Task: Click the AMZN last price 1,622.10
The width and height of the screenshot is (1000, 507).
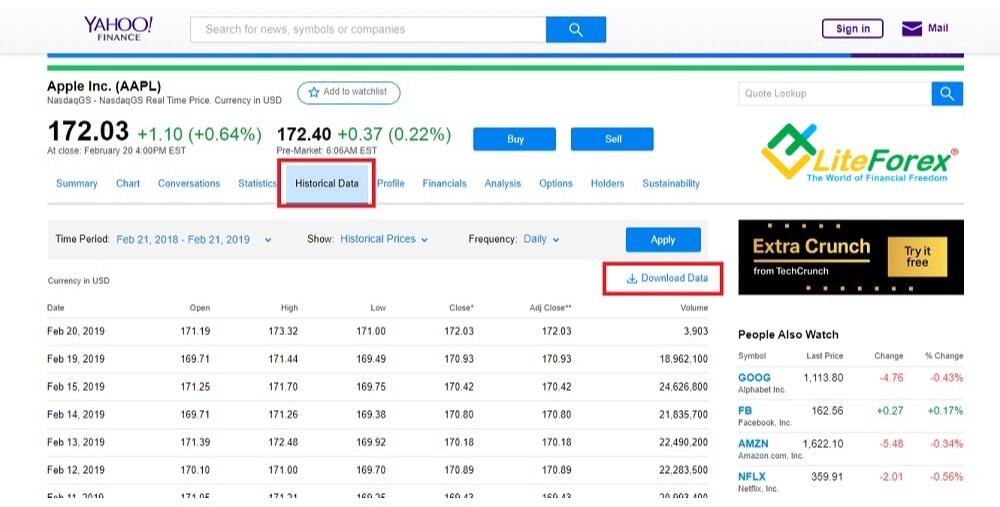Action: [x=823, y=444]
